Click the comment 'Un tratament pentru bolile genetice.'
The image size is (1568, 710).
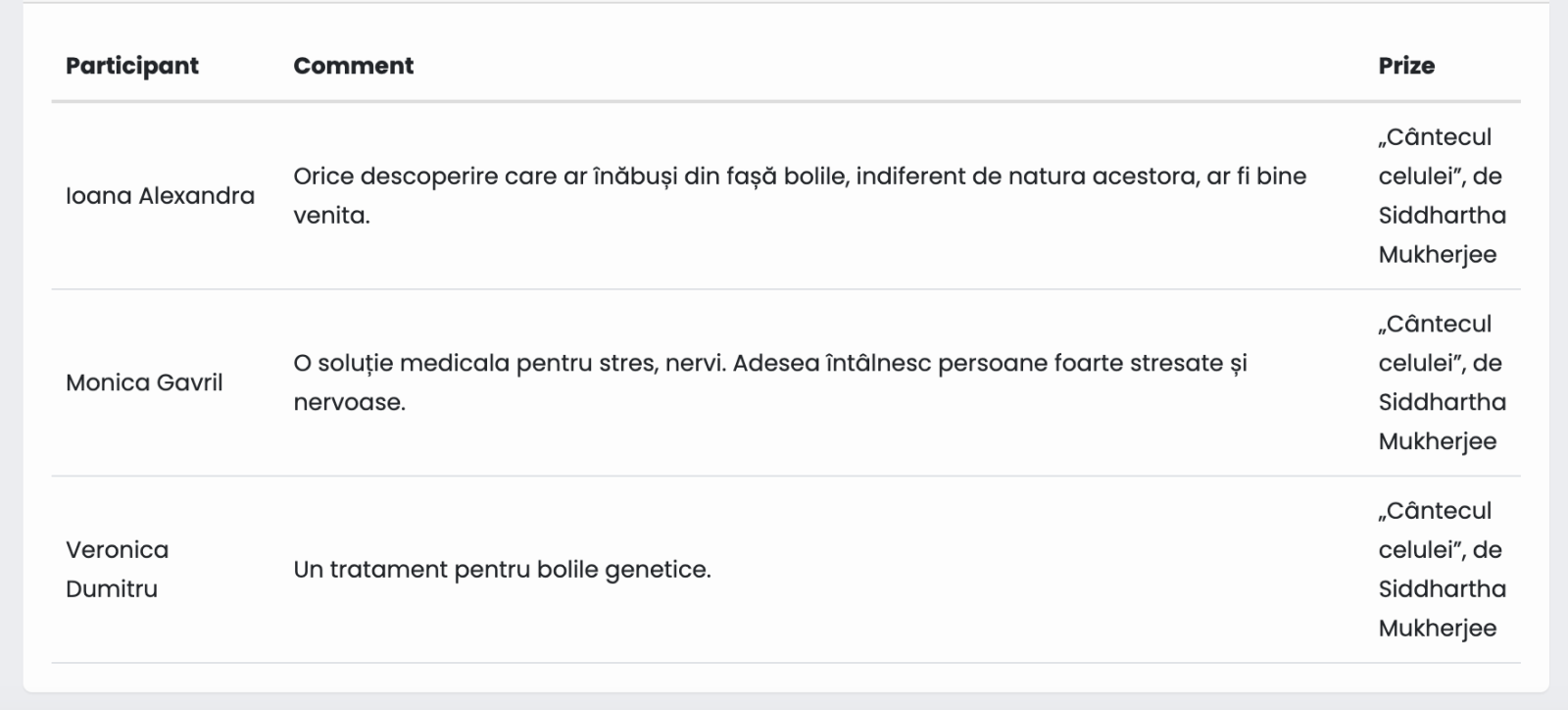pyautogui.click(x=502, y=570)
